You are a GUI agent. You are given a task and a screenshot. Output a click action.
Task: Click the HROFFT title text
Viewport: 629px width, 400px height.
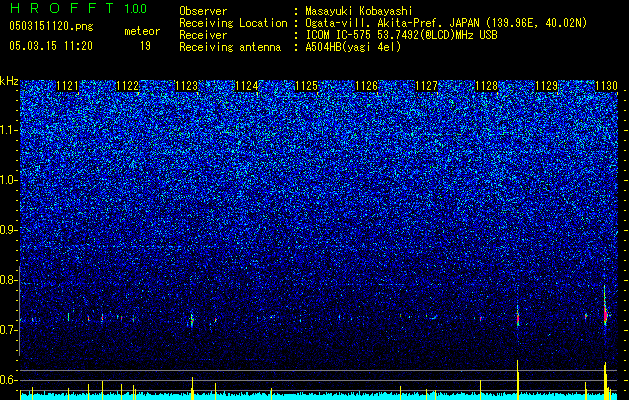[x=62, y=8]
